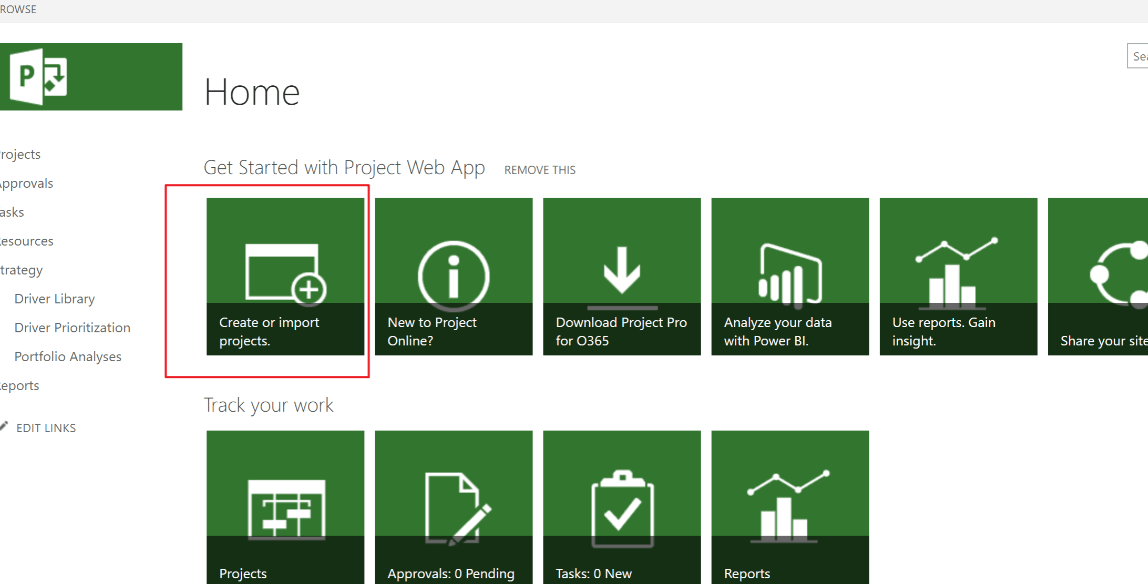Go to Tasks in the left navigation

coord(12,212)
